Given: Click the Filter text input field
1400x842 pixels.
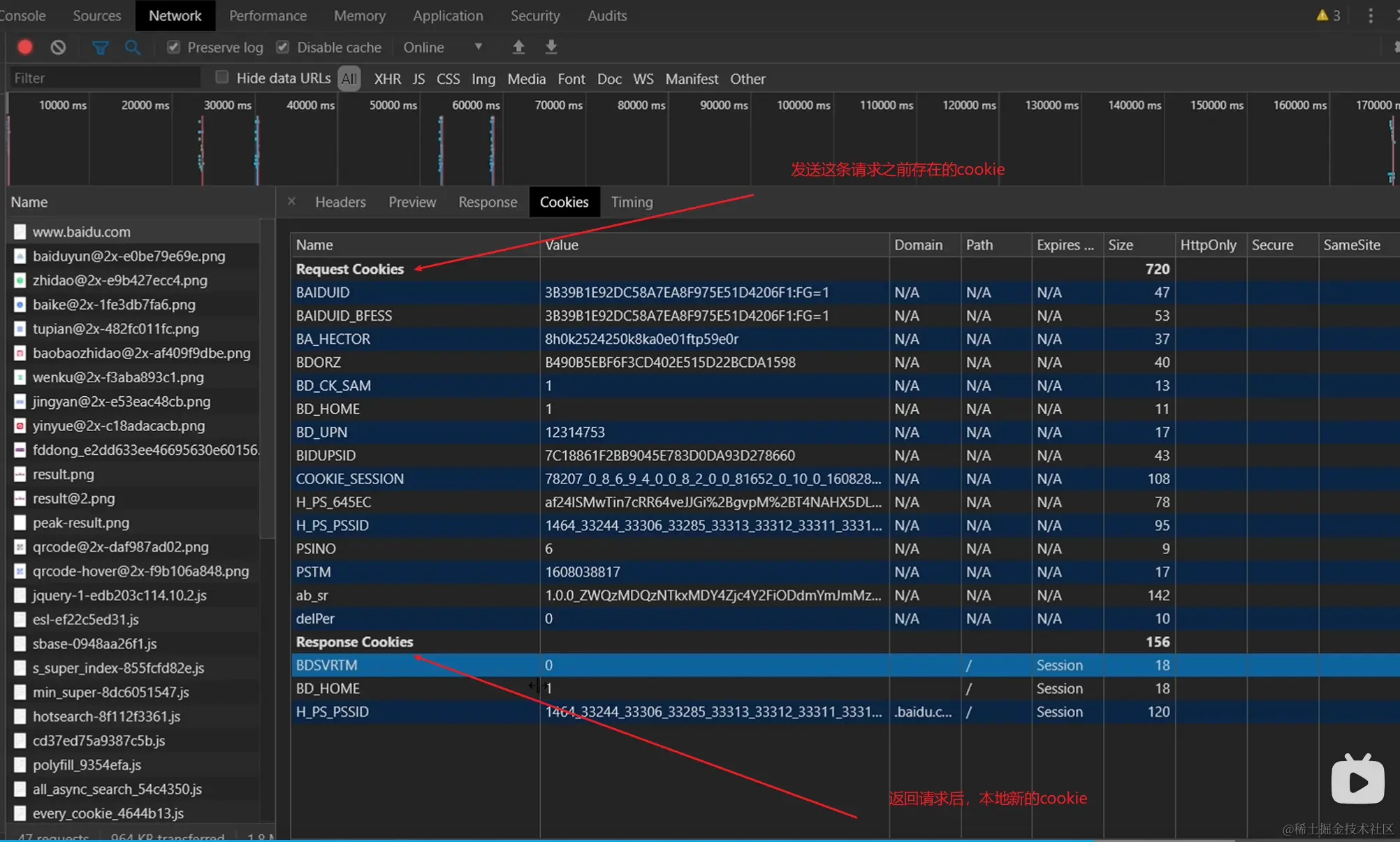Looking at the screenshot, I should (105, 78).
